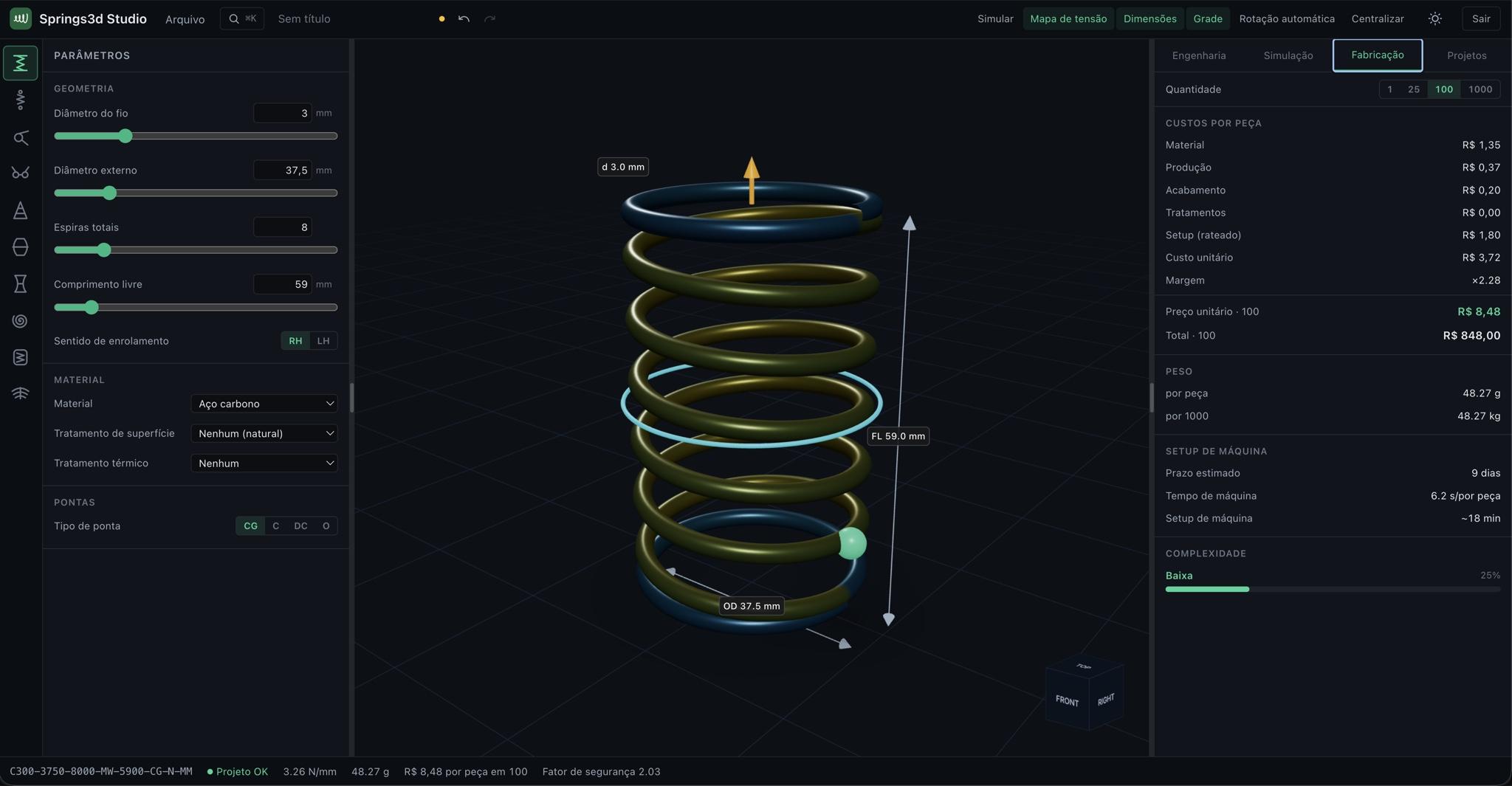Screen dimensions: 1512x786
Task: Click the FRONT face of view cube
Action: pos(1067,700)
